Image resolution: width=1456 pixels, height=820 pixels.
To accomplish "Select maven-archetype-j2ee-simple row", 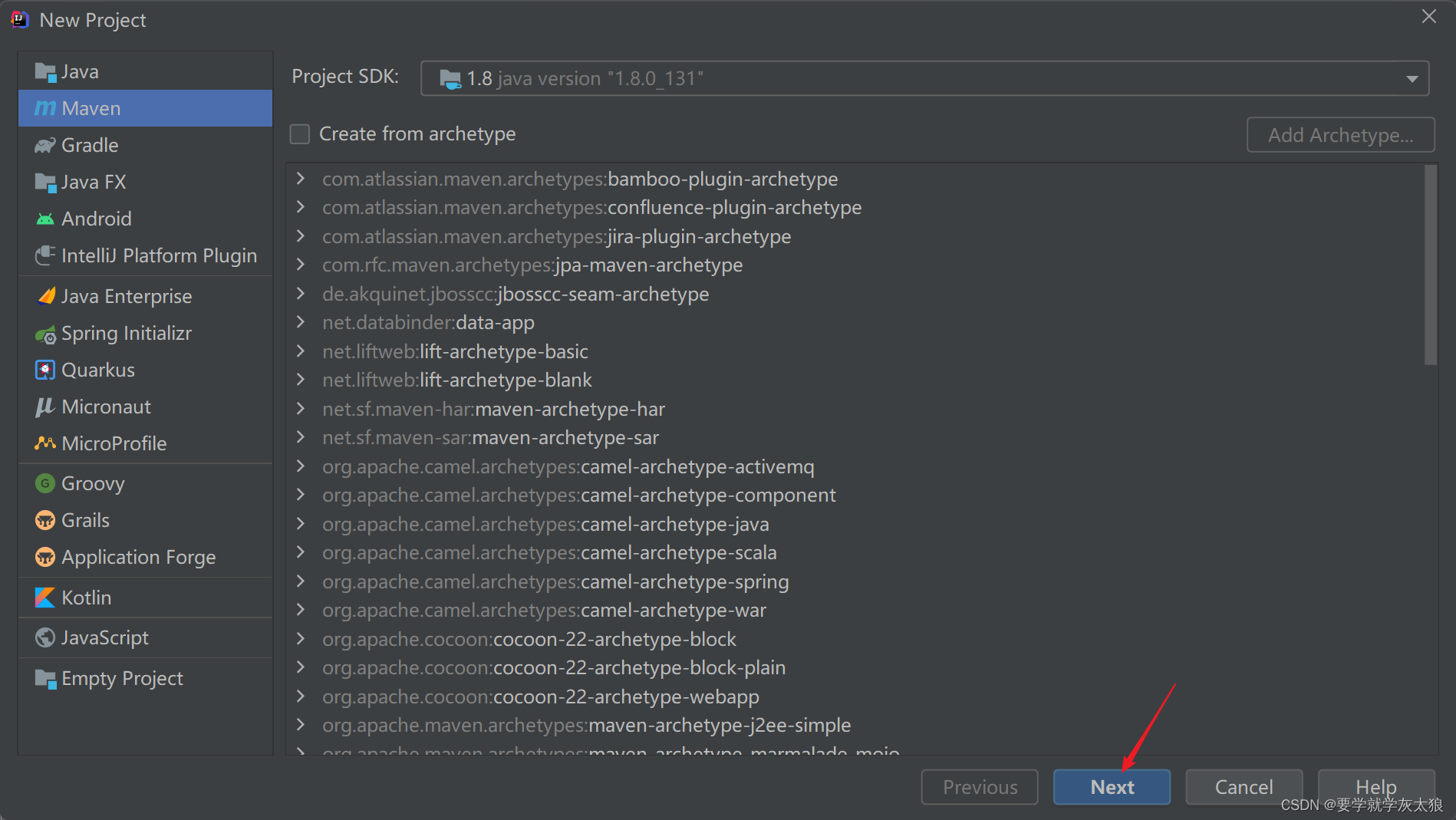I will point(855,725).
